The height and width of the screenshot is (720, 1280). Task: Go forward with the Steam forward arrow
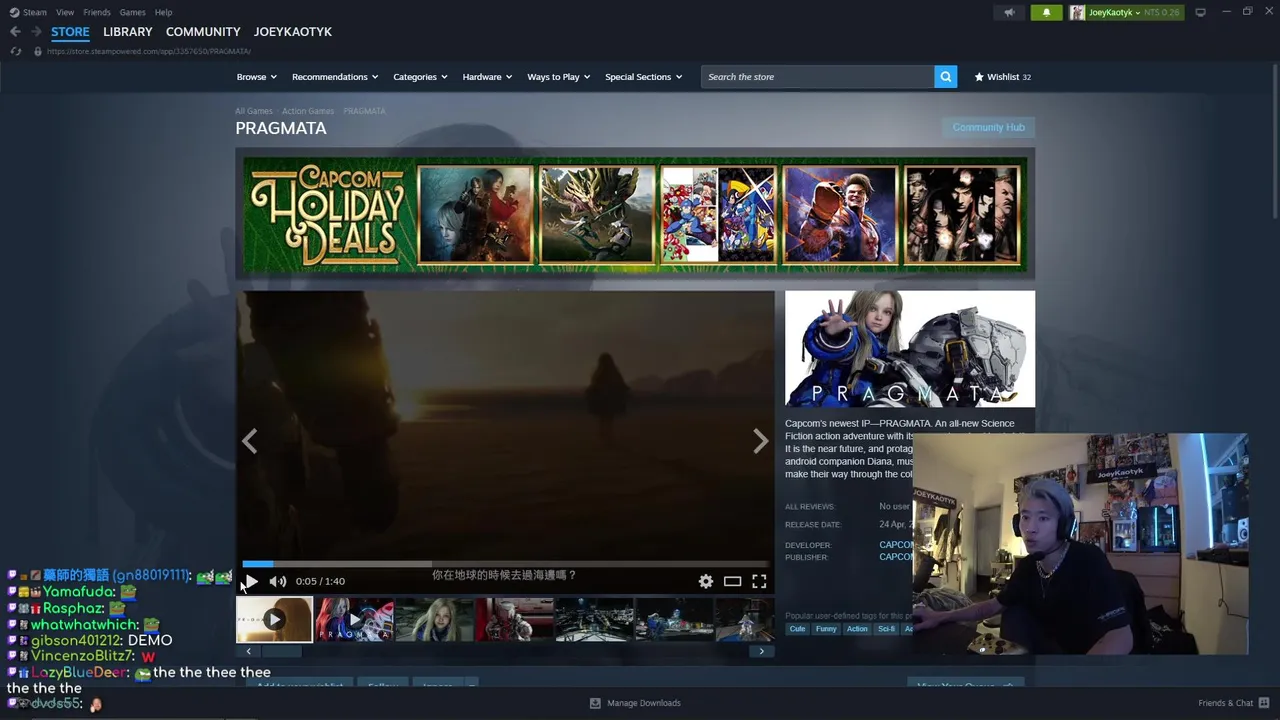pyautogui.click(x=36, y=32)
